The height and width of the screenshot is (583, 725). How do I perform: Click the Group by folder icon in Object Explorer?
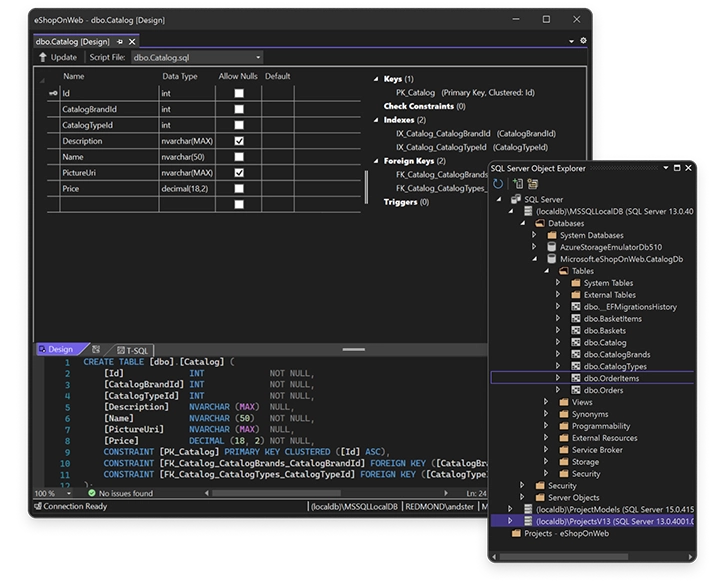[x=533, y=184]
